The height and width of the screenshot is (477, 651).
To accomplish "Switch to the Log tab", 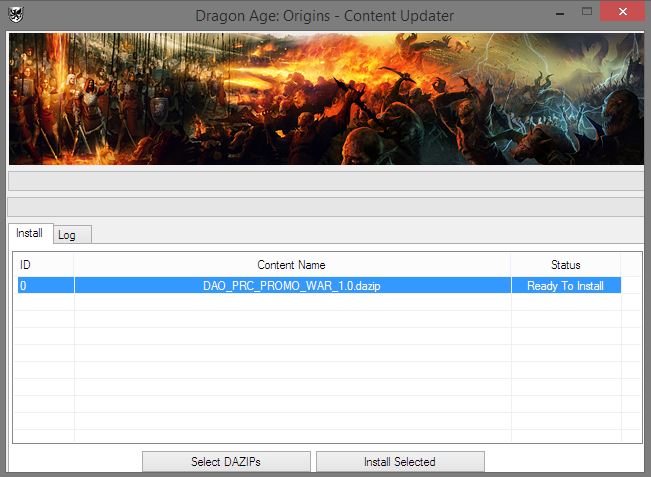I will point(72,235).
